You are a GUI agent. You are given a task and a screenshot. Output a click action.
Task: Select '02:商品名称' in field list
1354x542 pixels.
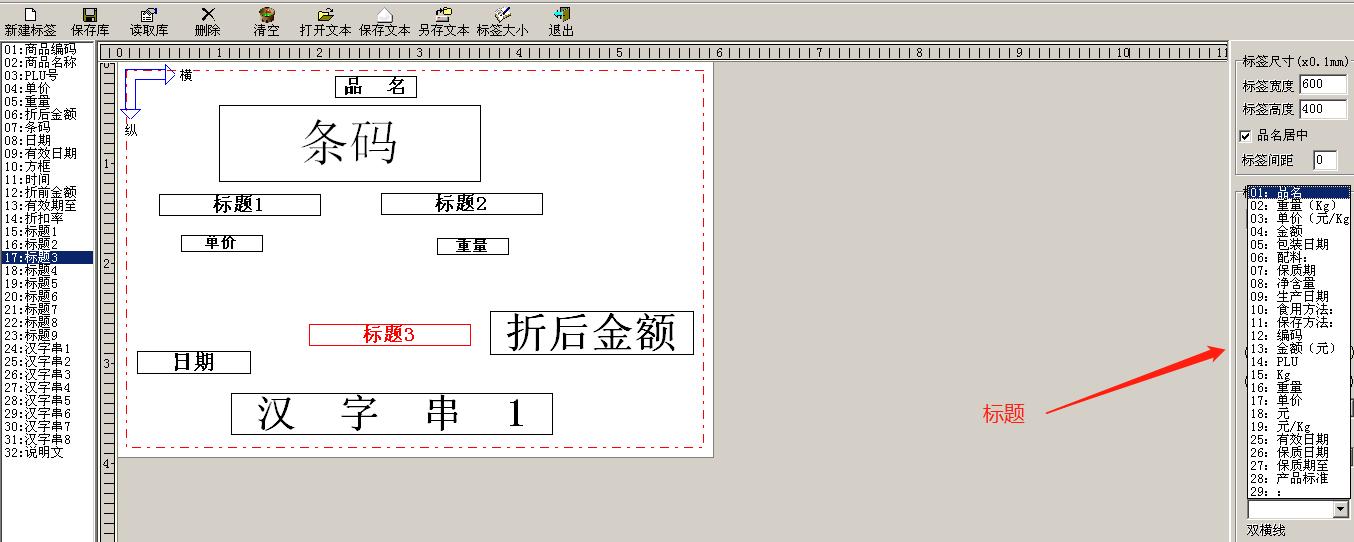(47, 62)
